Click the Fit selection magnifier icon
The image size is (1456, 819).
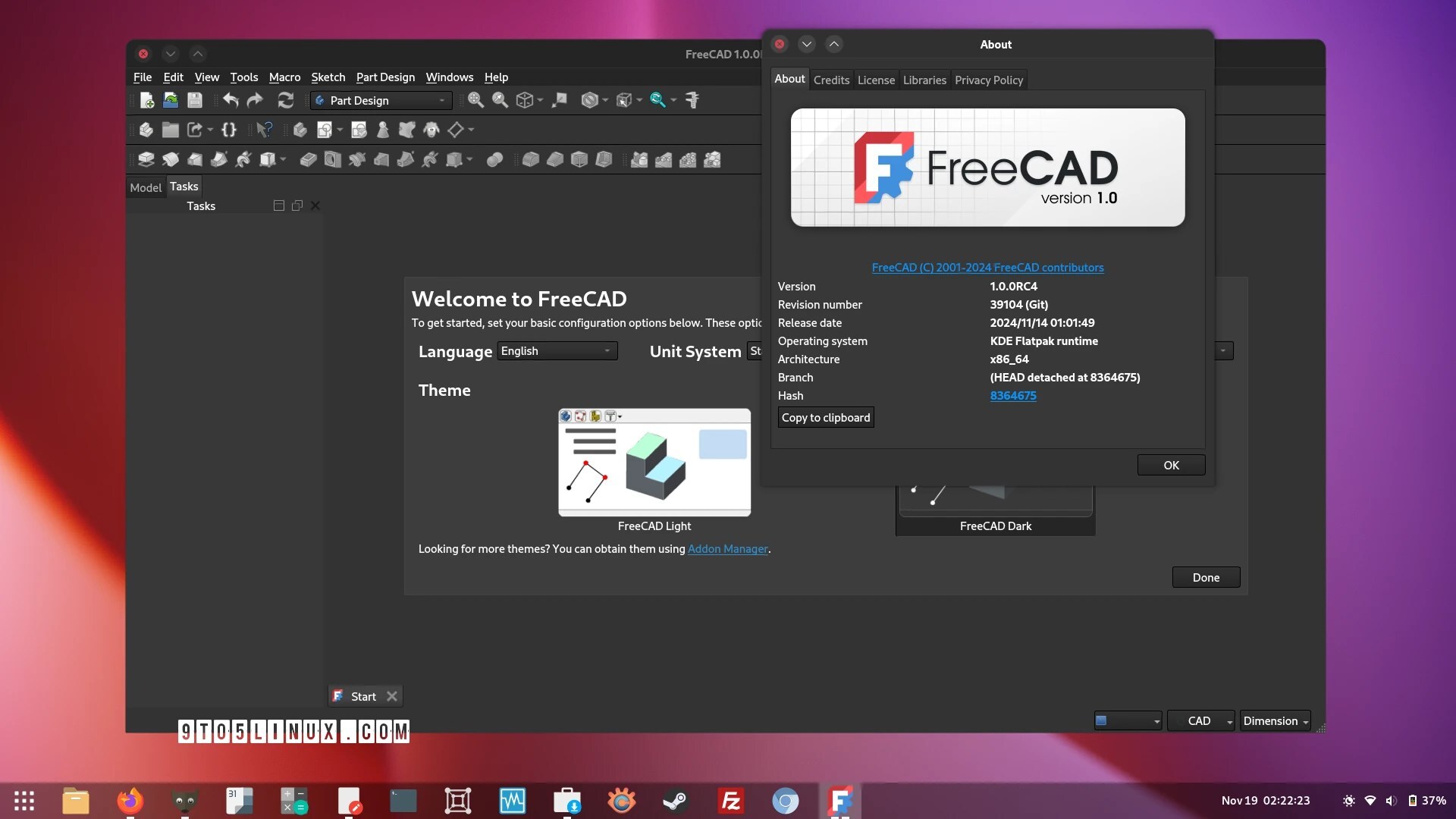click(x=500, y=100)
